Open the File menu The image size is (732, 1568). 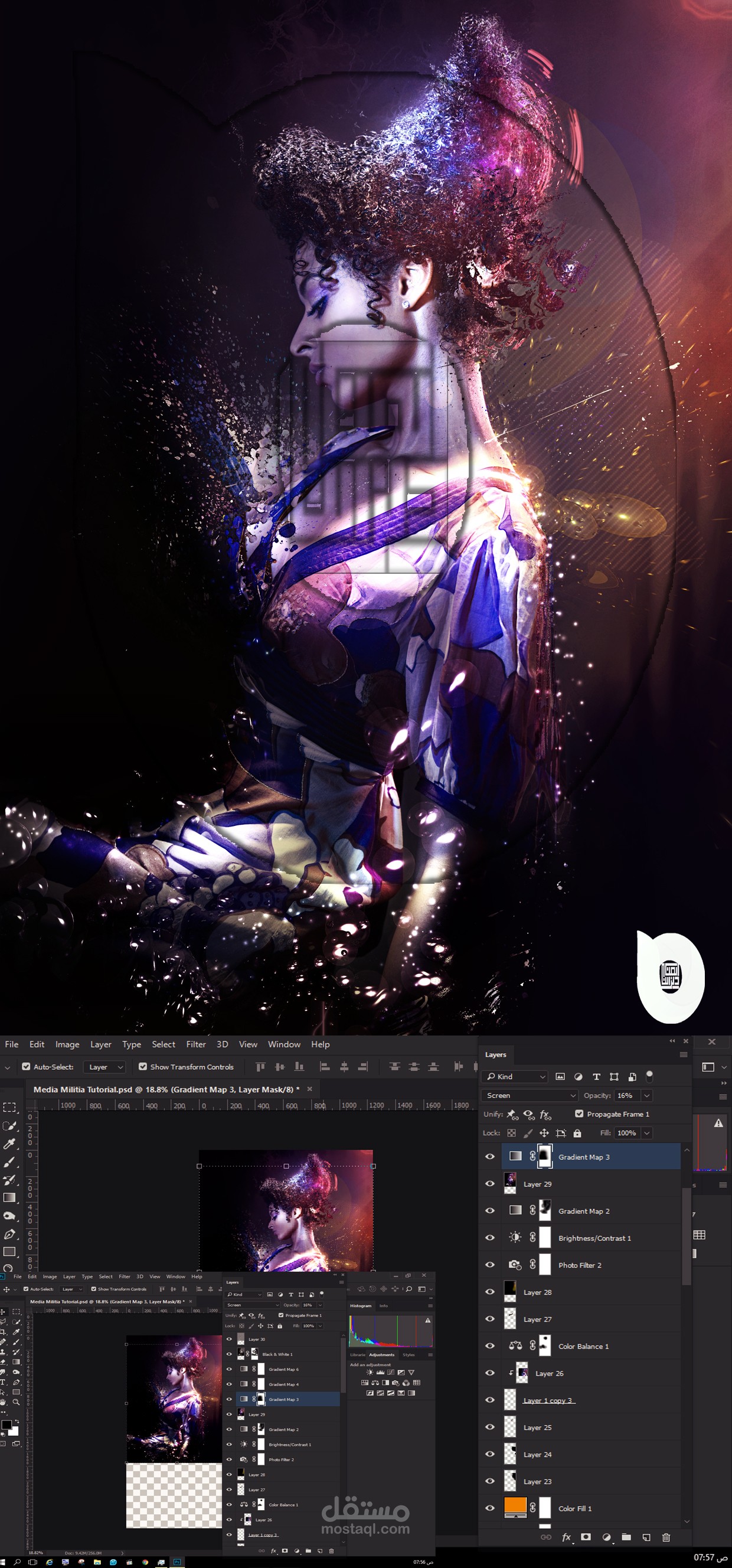(x=12, y=1044)
